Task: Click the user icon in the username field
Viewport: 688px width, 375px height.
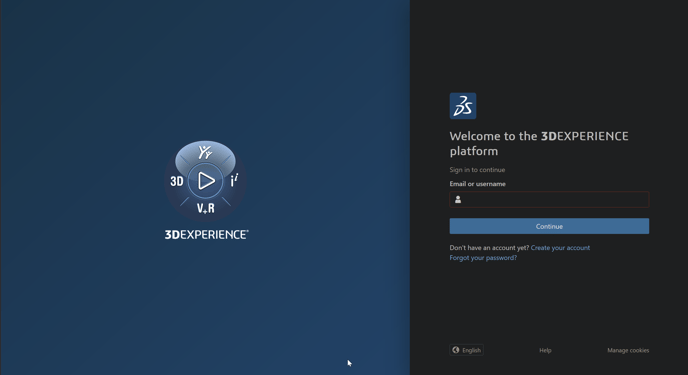Action: [458, 200]
